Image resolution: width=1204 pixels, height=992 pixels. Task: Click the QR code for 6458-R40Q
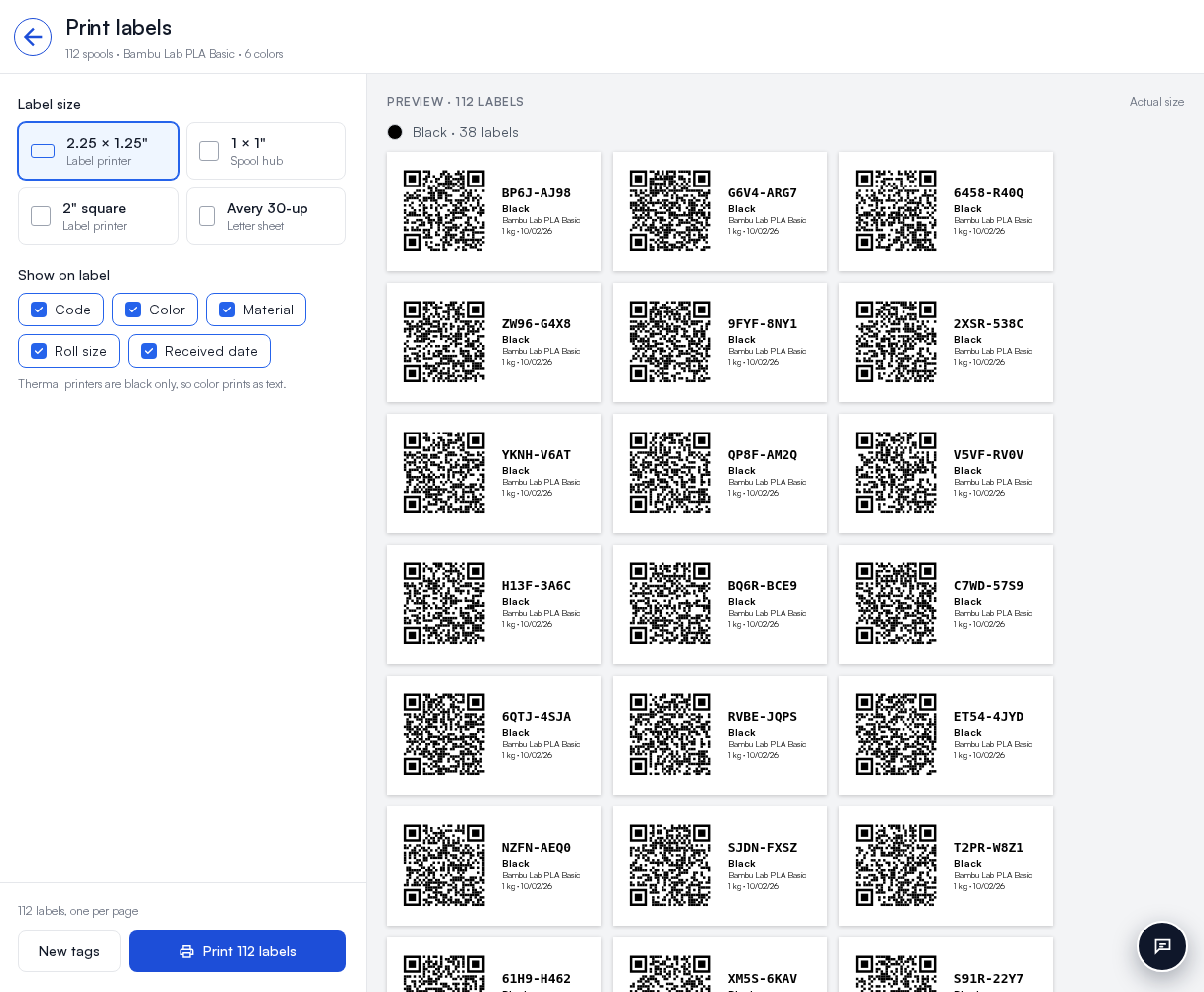tap(897, 210)
